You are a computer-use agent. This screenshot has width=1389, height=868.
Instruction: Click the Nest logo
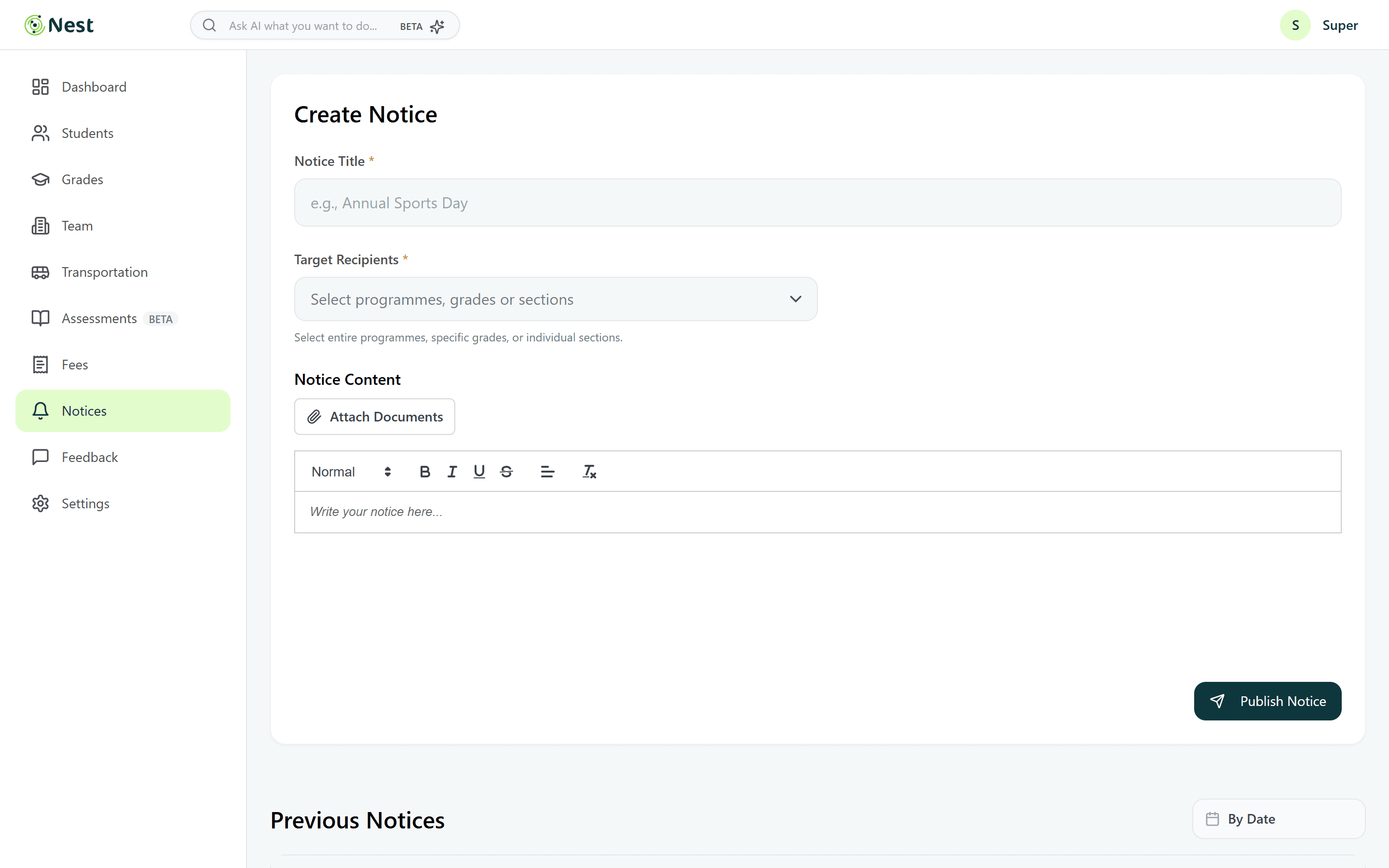coord(58,25)
